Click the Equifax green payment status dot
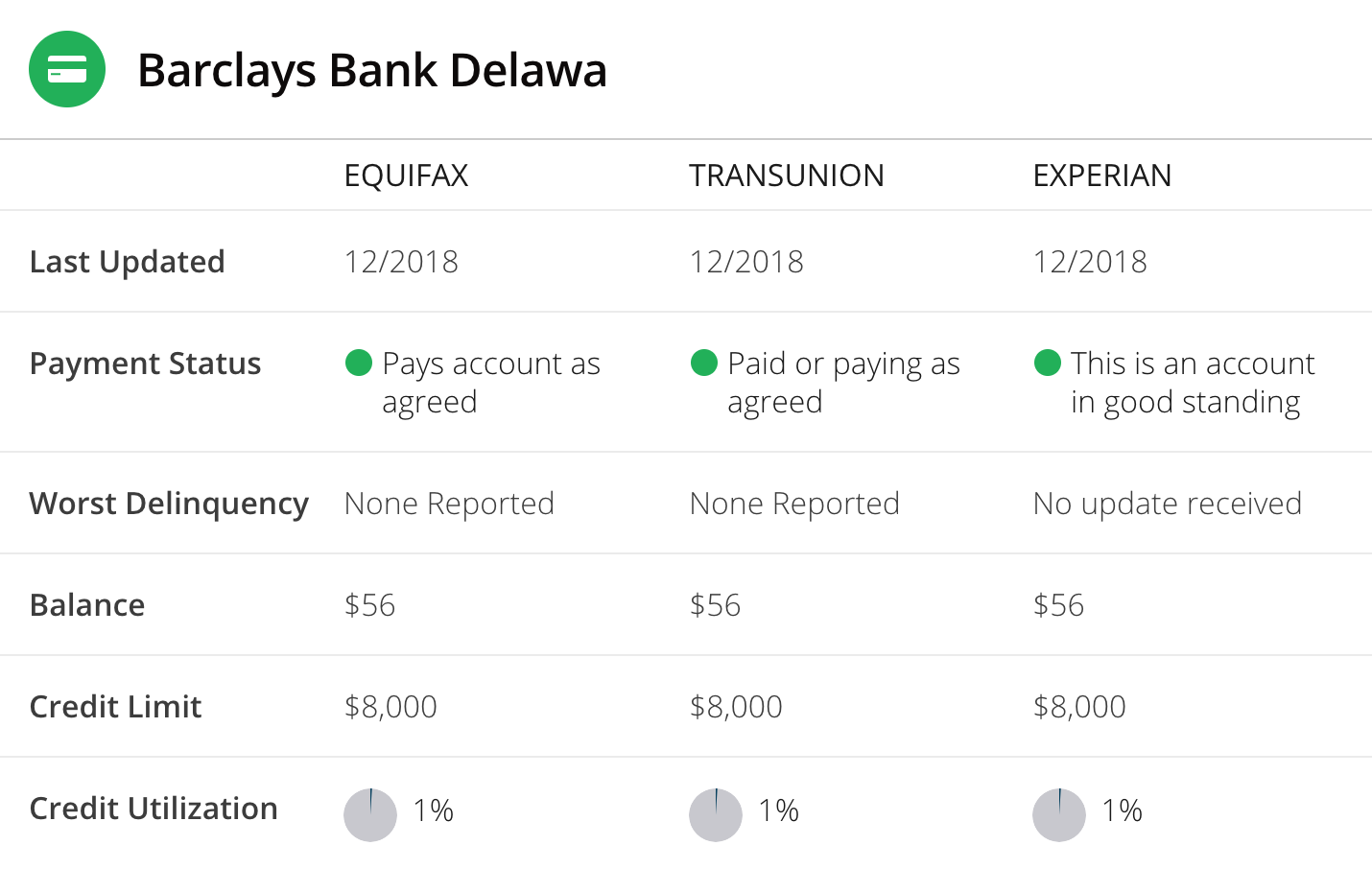This screenshot has width=1372, height=892. coord(359,363)
